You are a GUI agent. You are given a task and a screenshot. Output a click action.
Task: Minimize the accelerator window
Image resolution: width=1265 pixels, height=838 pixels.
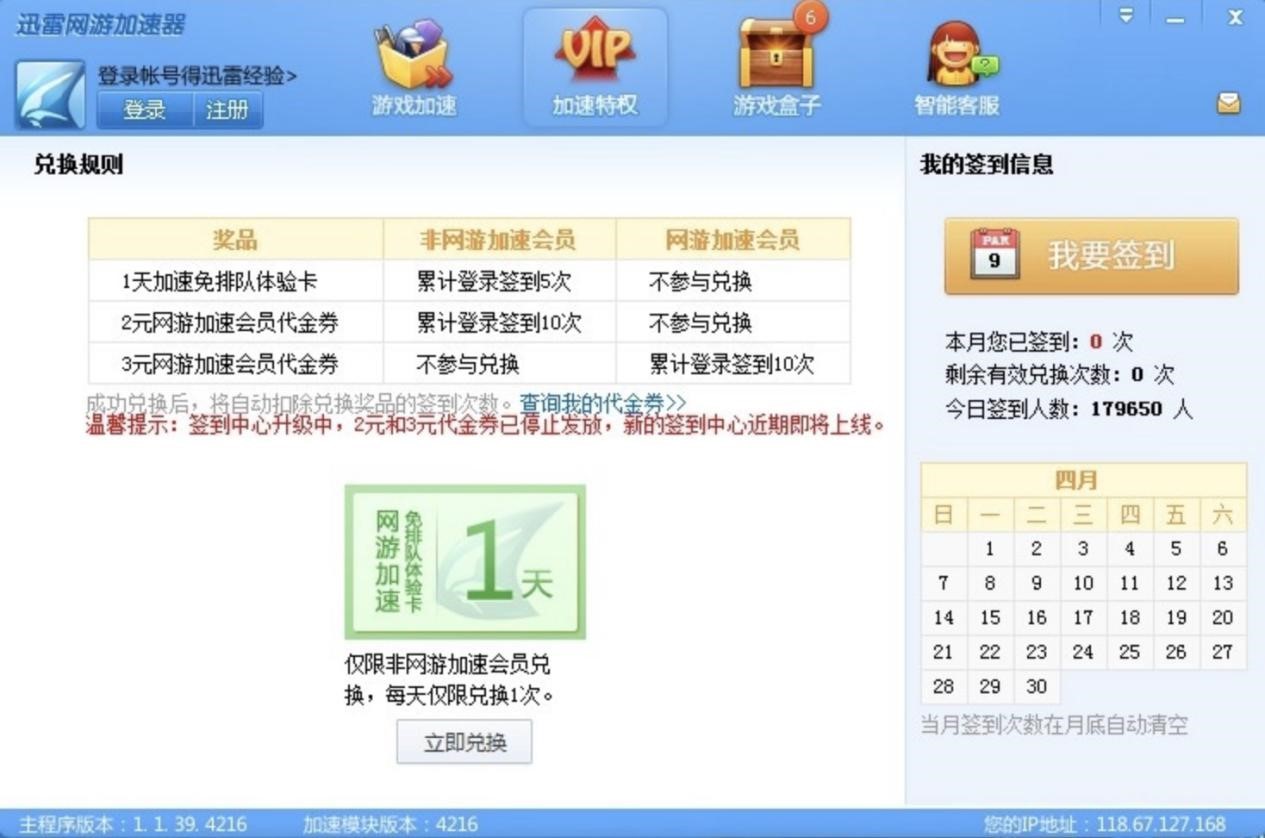tap(1175, 18)
